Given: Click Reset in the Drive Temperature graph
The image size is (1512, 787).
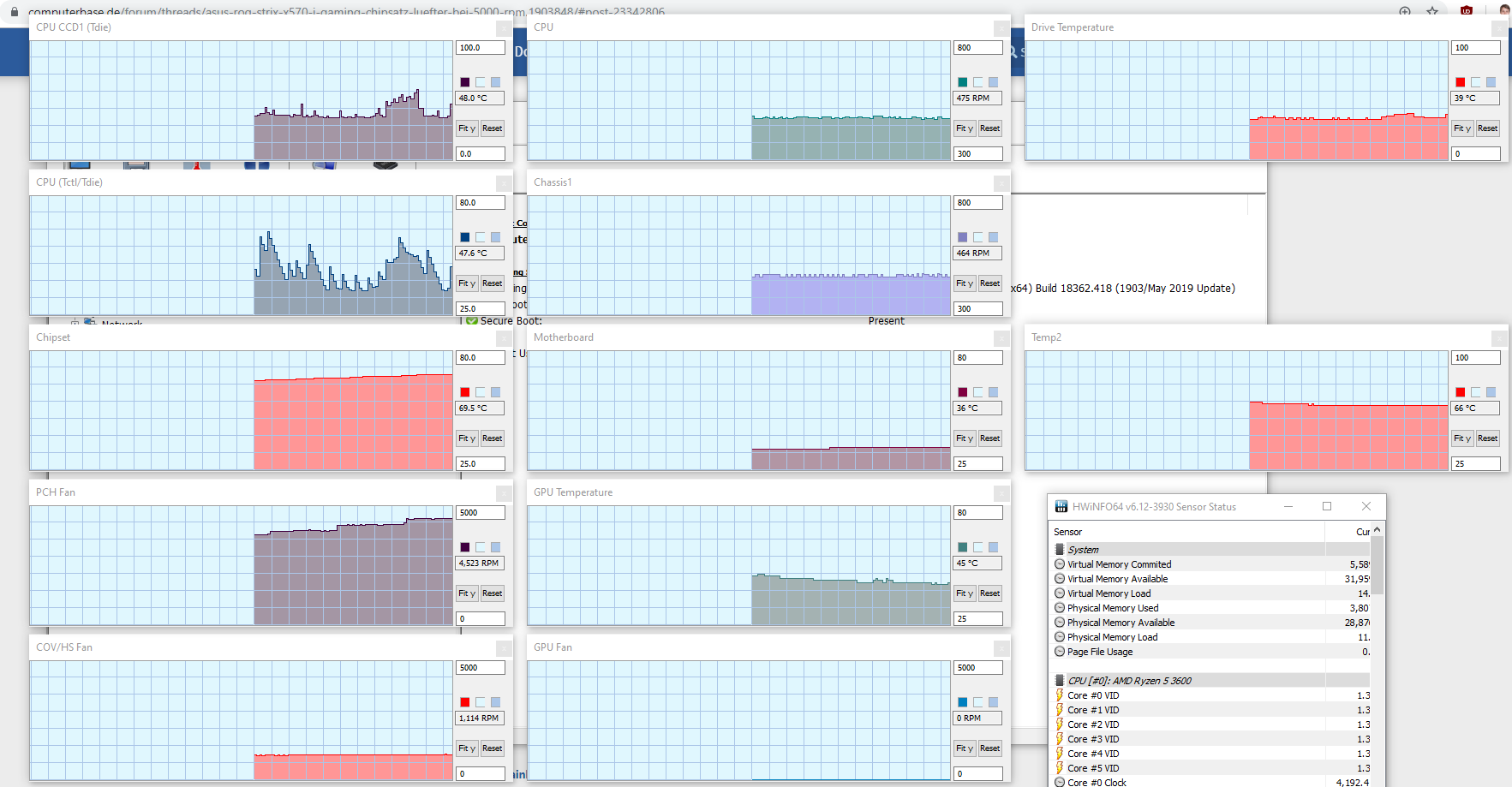Looking at the screenshot, I should pos(1488,128).
